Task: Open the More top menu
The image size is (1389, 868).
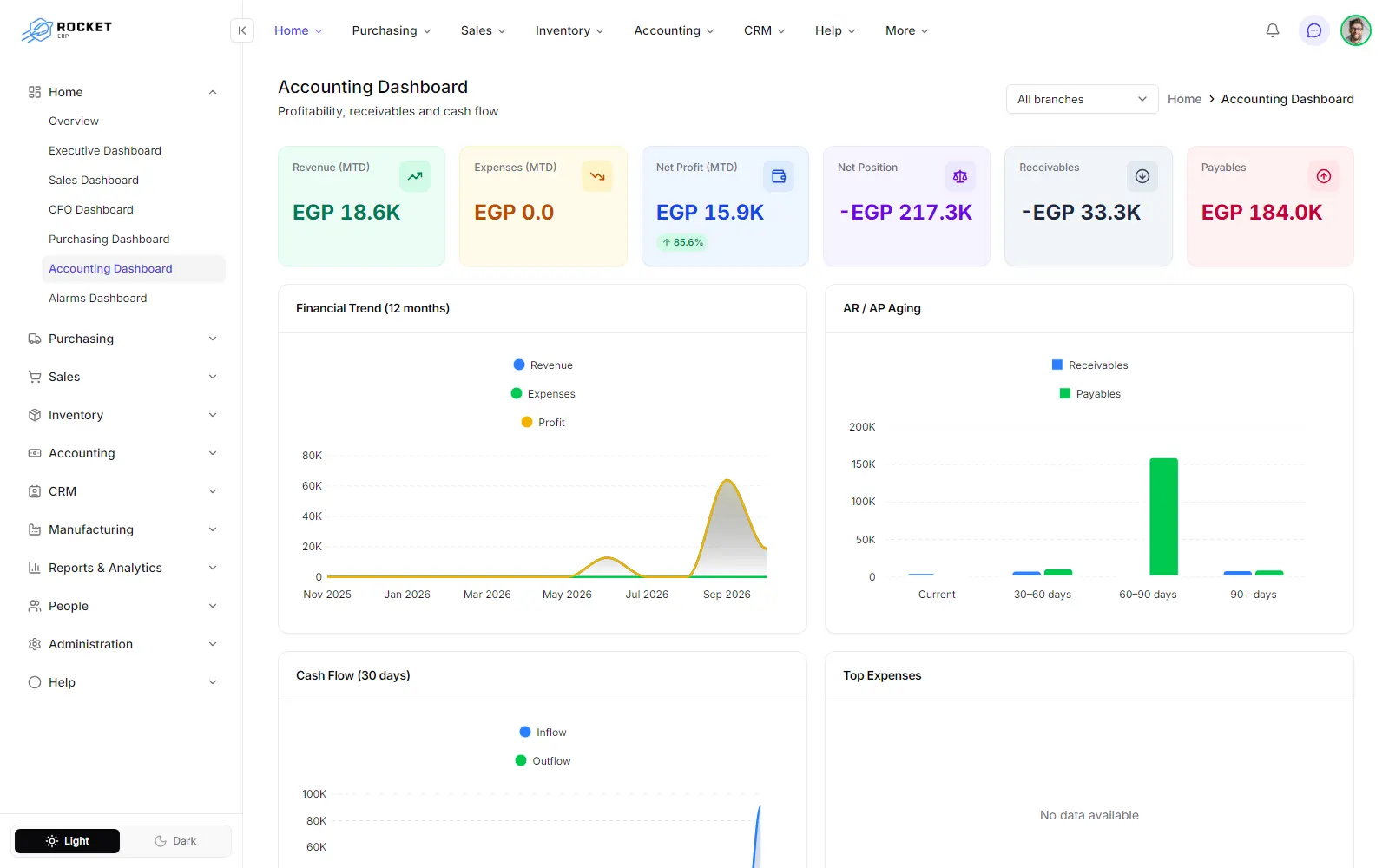Action: tap(907, 30)
